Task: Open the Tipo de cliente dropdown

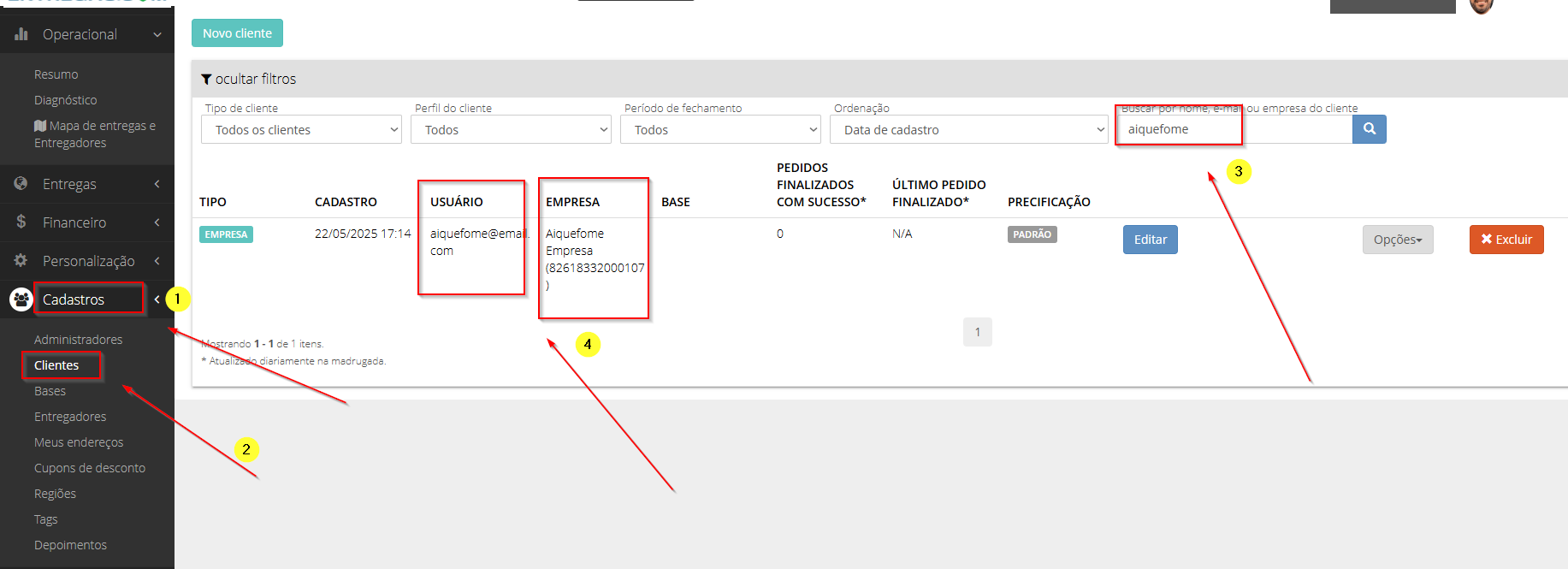Action: point(301,129)
